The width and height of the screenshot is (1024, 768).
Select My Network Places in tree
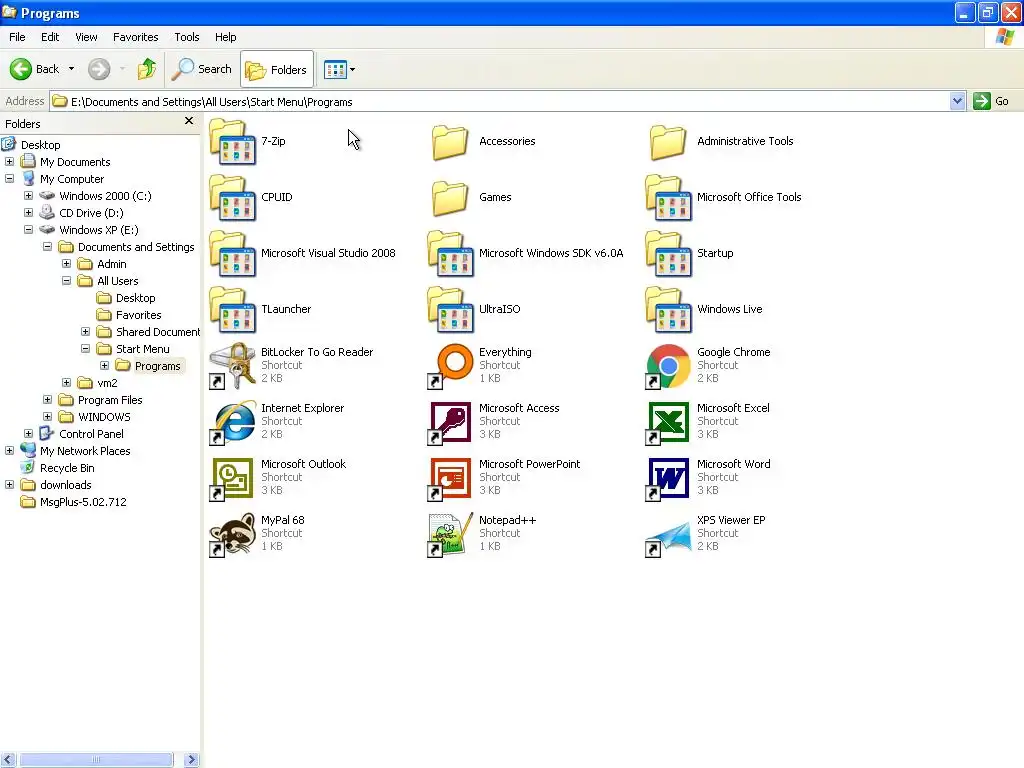pyautogui.click(x=85, y=451)
